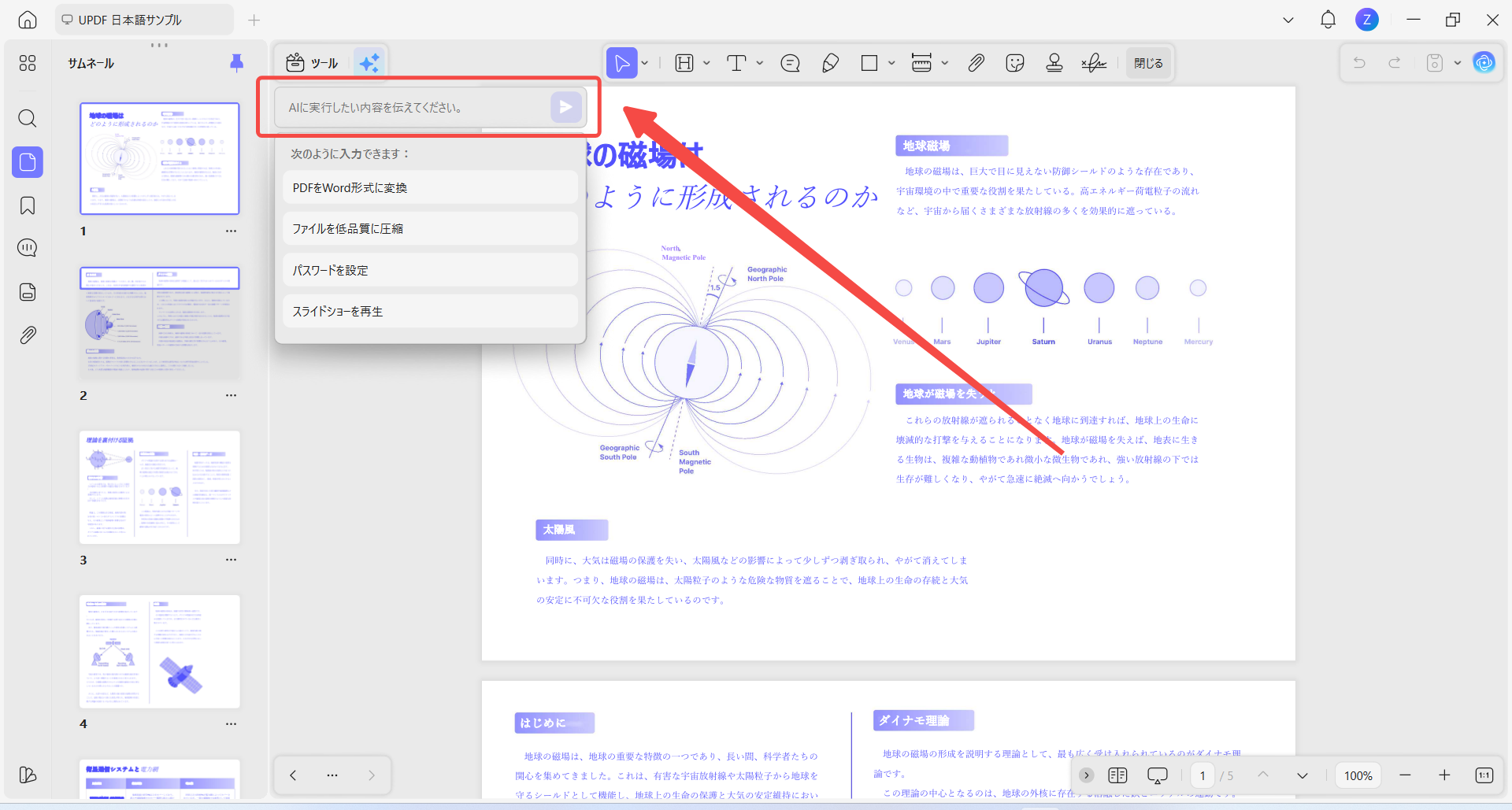Open the Z user account avatar
The image size is (1512, 810).
click(x=1367, y=20)
